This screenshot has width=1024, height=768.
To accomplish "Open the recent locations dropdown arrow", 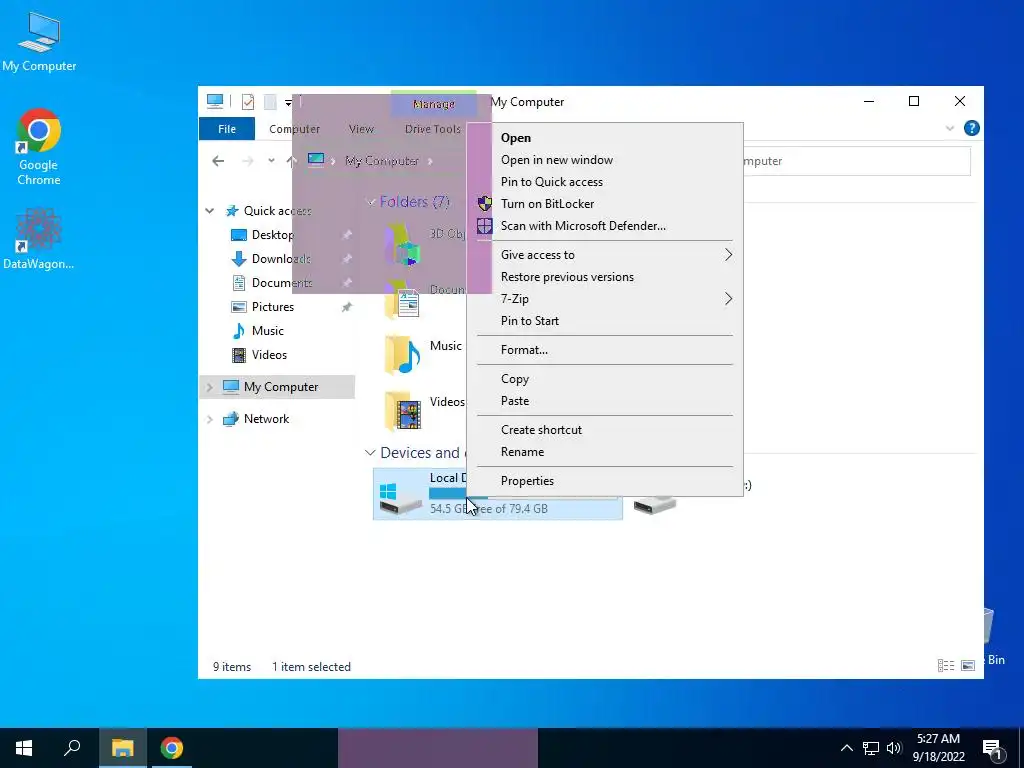I will [x=271, y=161].
